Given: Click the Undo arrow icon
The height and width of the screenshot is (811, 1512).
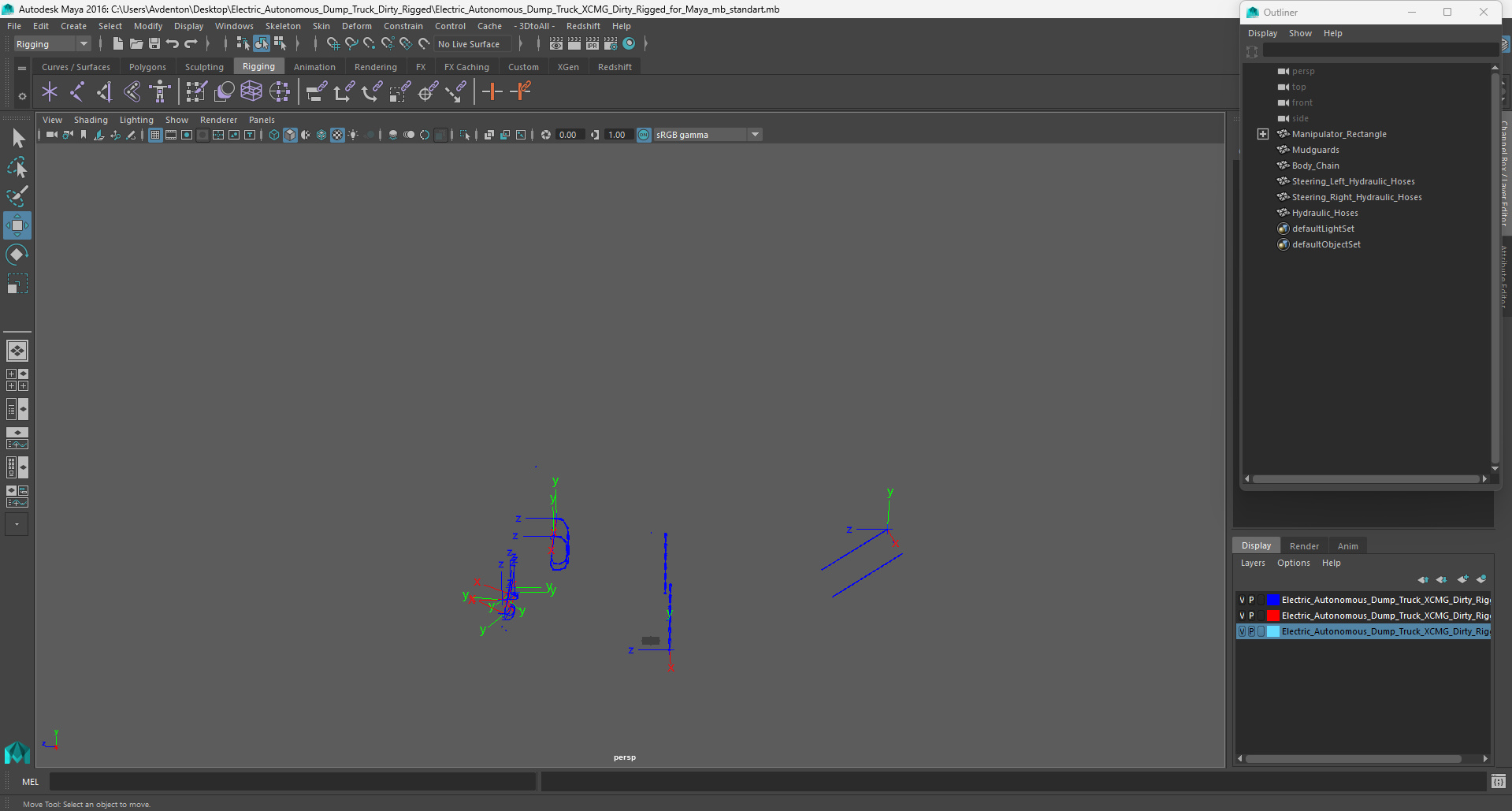Looking at the screenshot, I should (173, 44).
